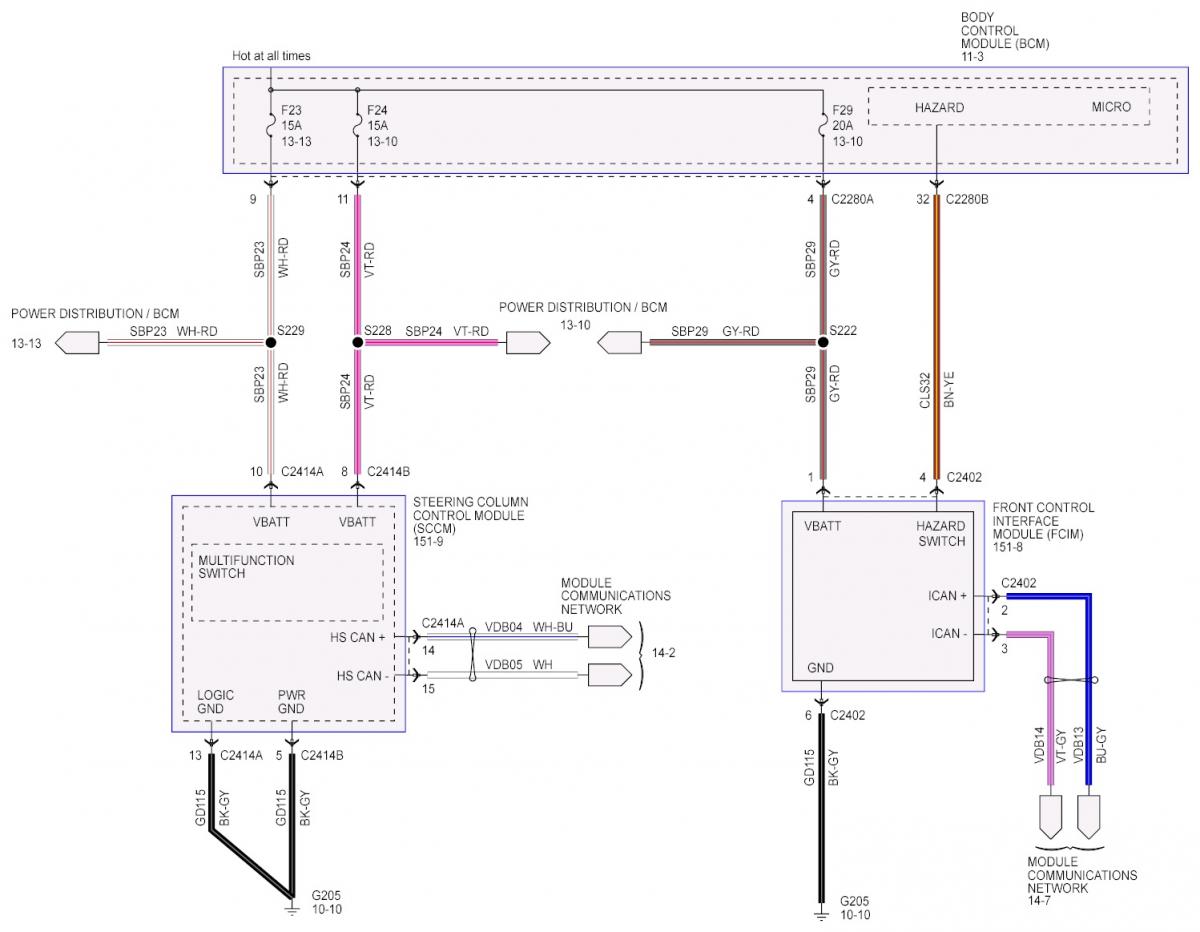The image size is (1200, 932).
Task: Click the violet VDB14 VT-GY wire
Action: pyautogui.click(x=1052, y=710)
